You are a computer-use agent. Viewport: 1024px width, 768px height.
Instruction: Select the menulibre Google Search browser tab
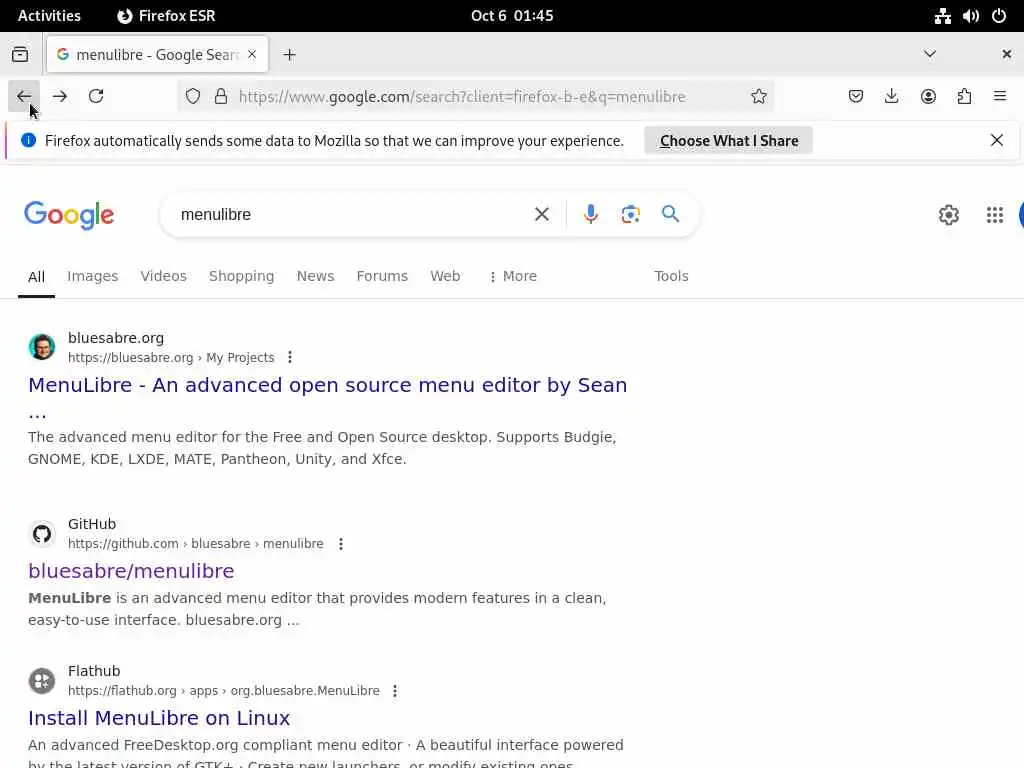point(157,55)
